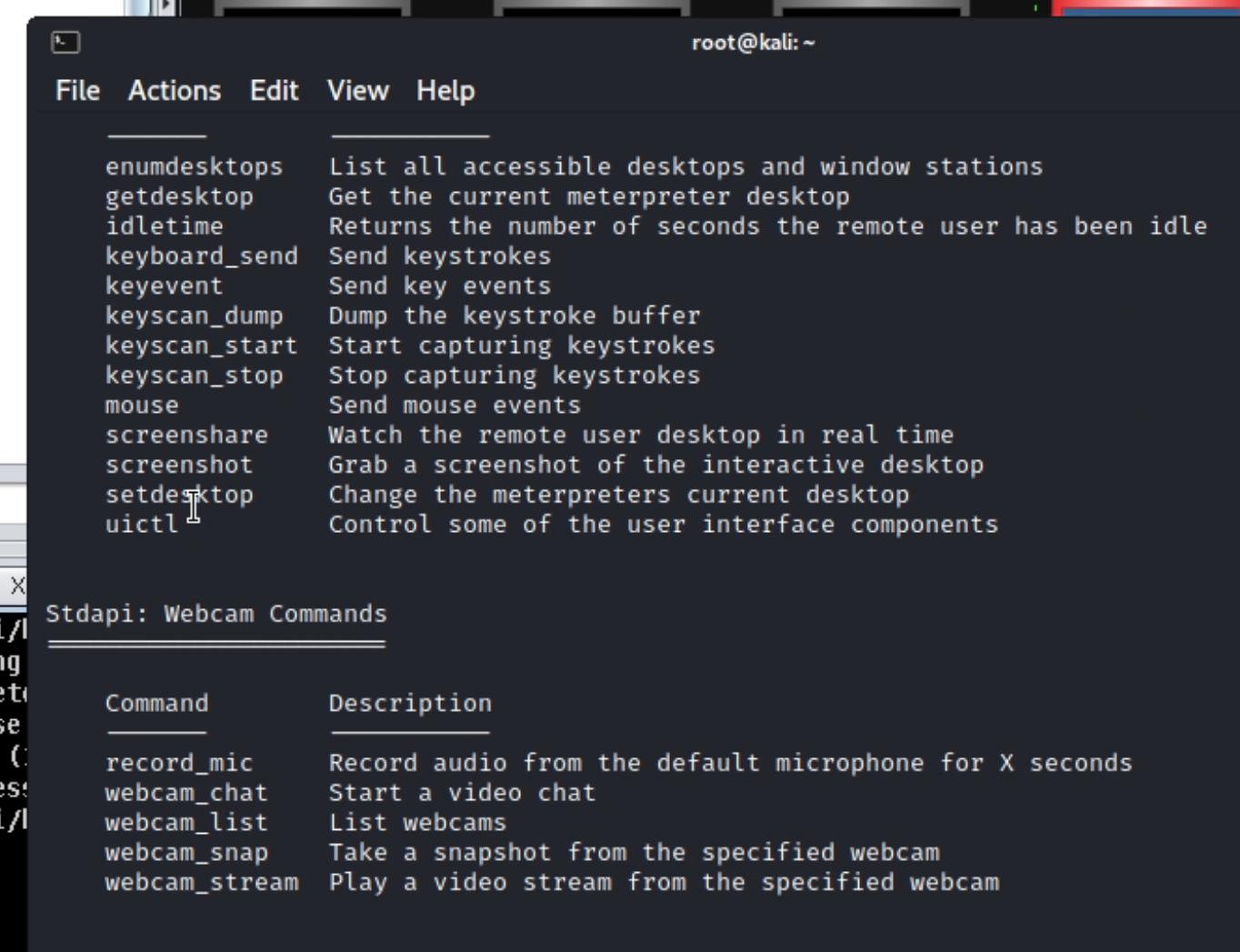Open the Edit menu
1240x952 pixels.
coord(274,90)
